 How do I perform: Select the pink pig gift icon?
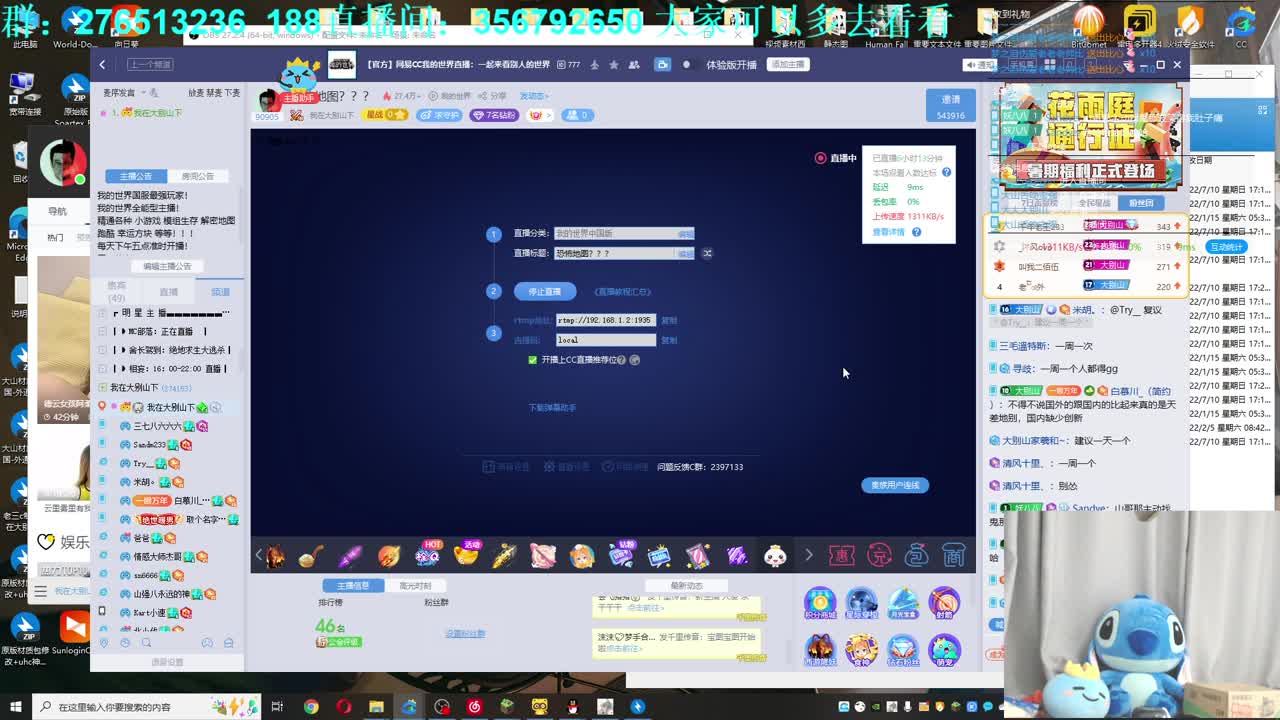543,555
